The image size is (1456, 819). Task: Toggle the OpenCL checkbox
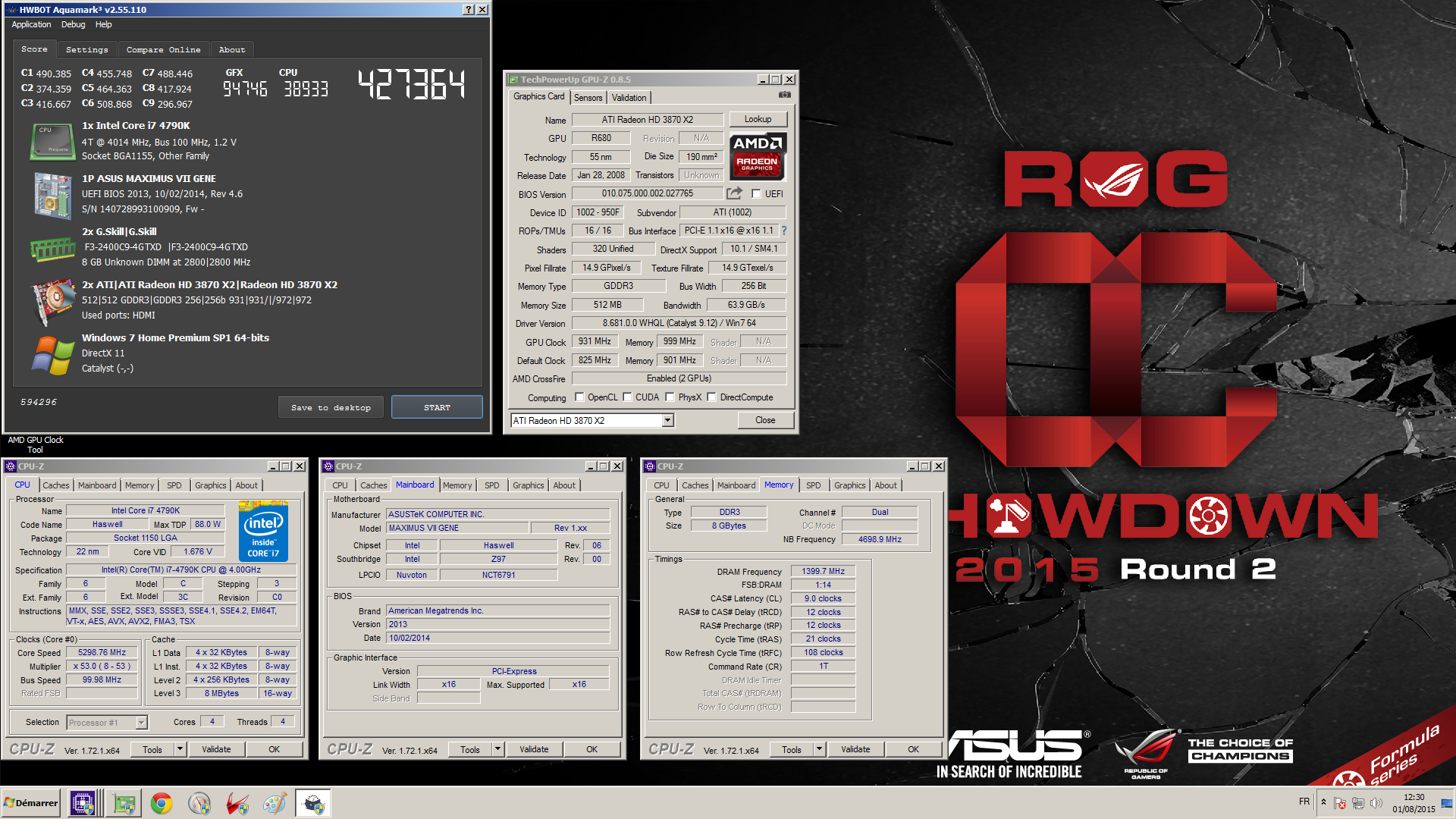(x=580, y=397)
